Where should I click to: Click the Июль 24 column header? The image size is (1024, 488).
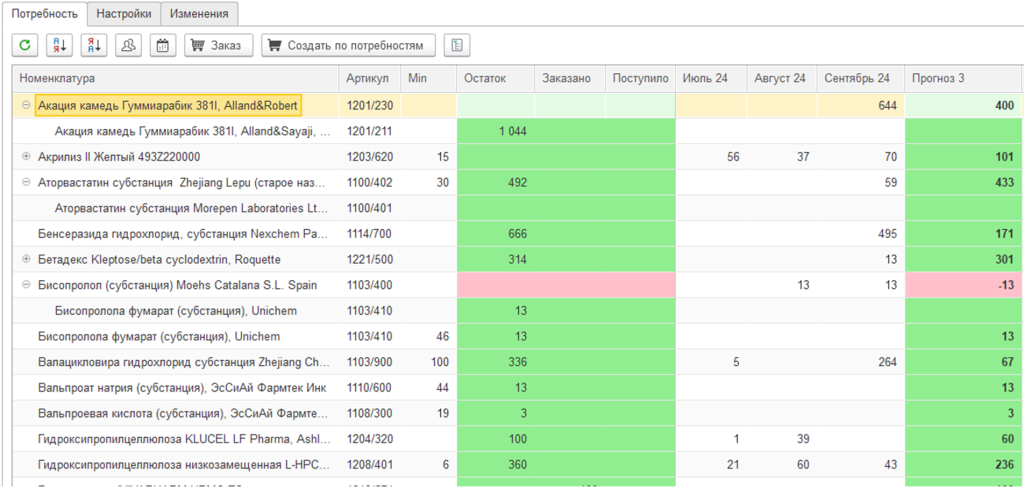tap(711, 78)
